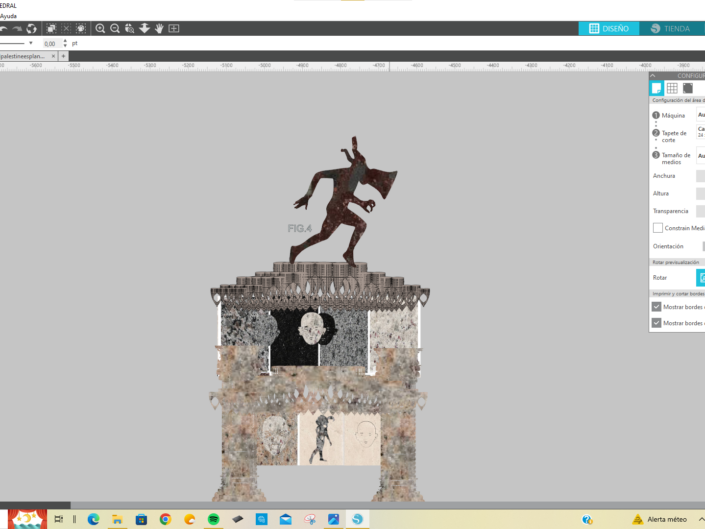Open the Tamaño de medios dropdown
This screenshot has width=705, height=529.
click(701, 156)
